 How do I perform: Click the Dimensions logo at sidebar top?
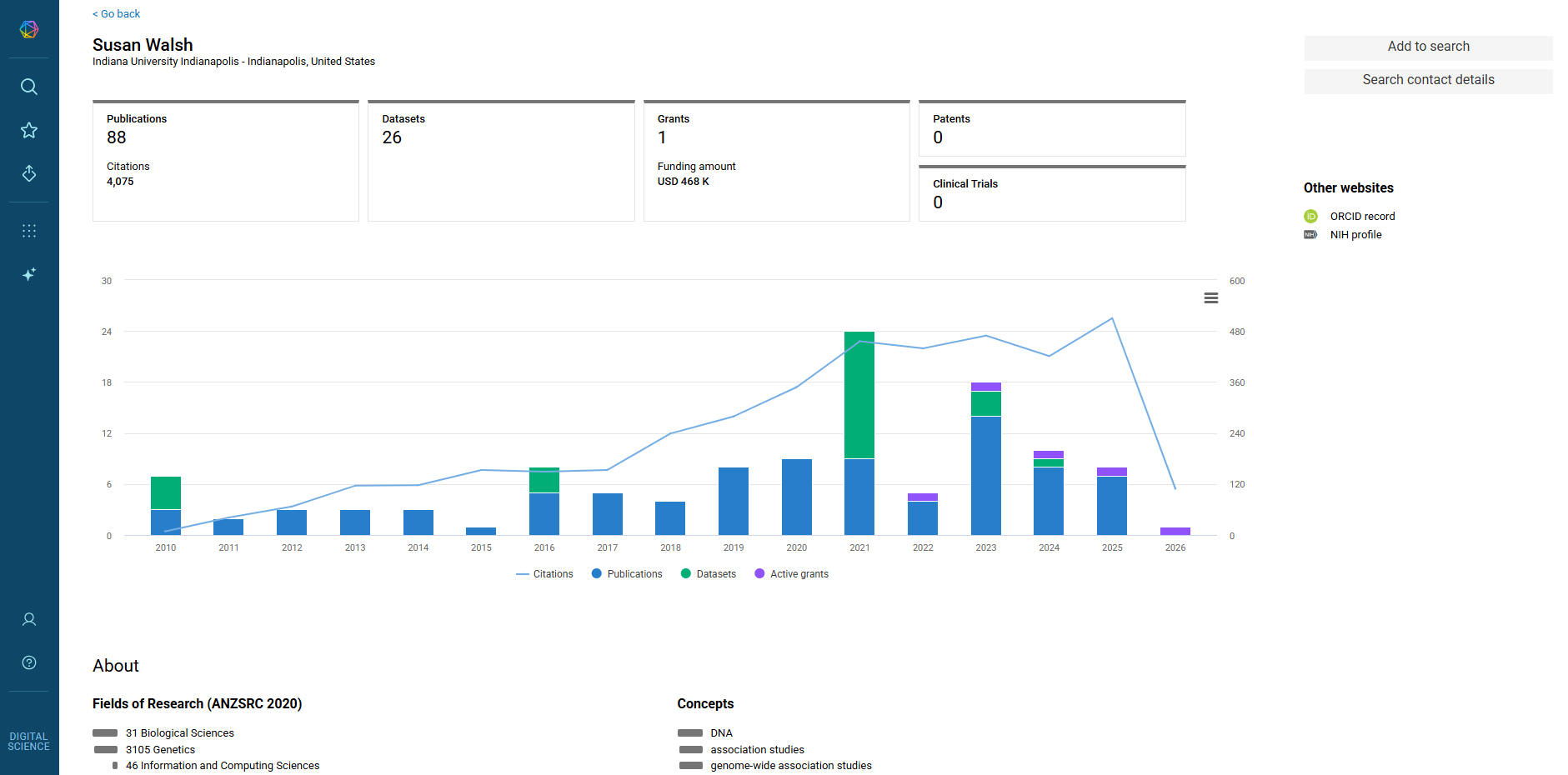tap(28, 29)
